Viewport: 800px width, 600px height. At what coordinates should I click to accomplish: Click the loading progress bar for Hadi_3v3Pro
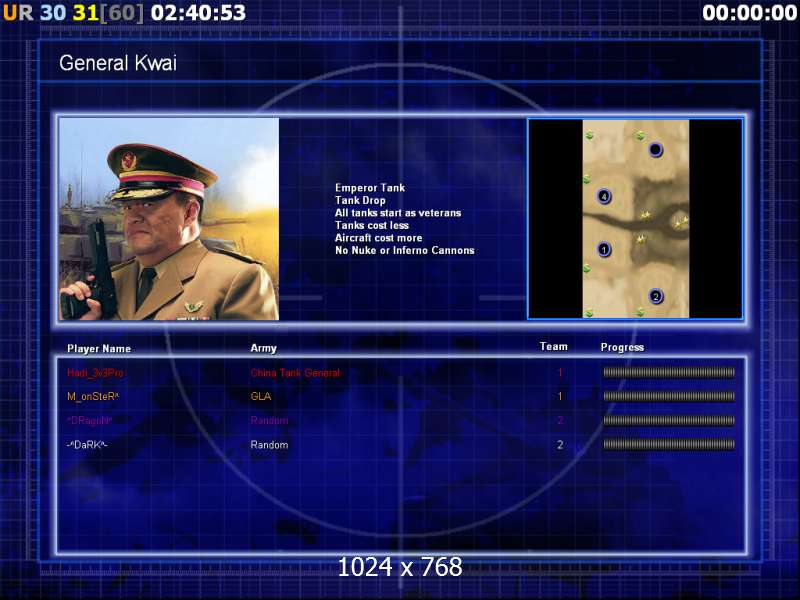[x=669, y=372]
